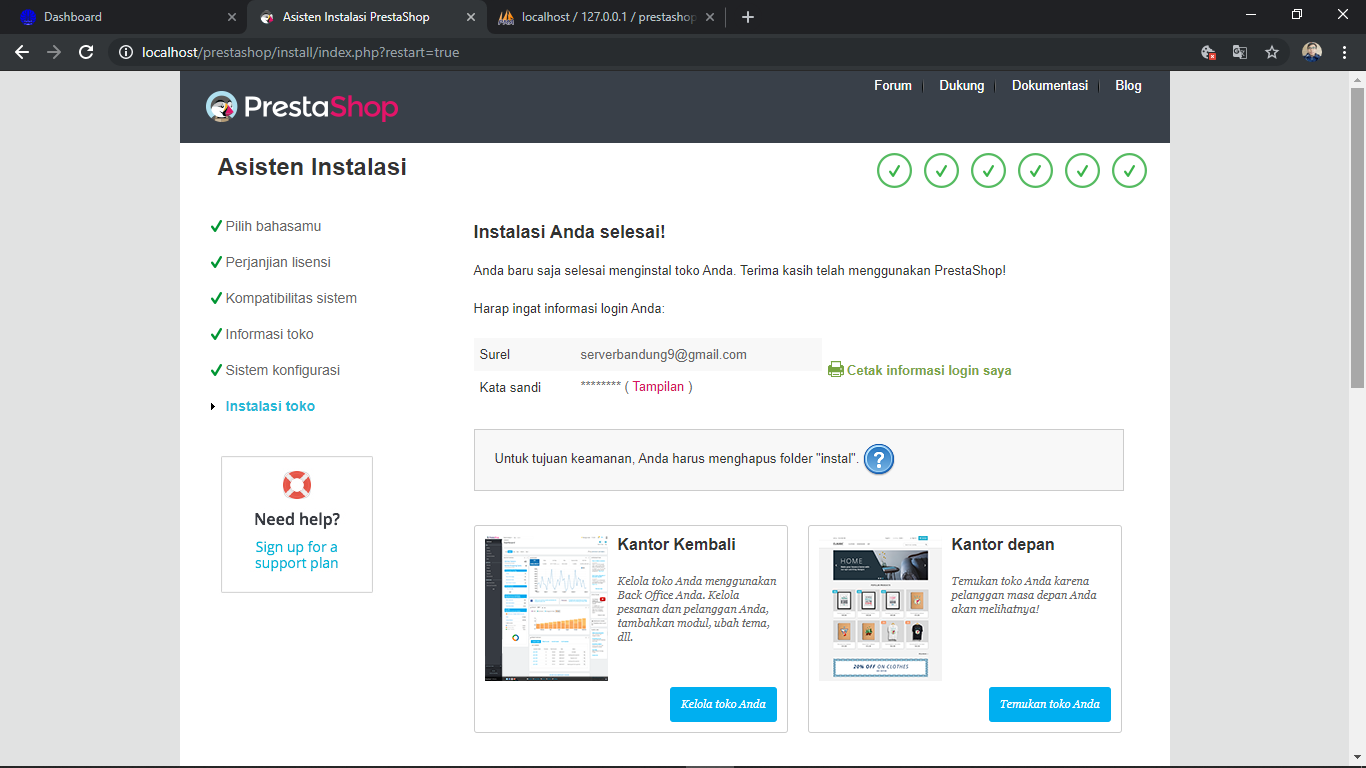Close the localhost phpMyAdmin tab
This screenshot has width=1366, height=768.
point(710,17)
